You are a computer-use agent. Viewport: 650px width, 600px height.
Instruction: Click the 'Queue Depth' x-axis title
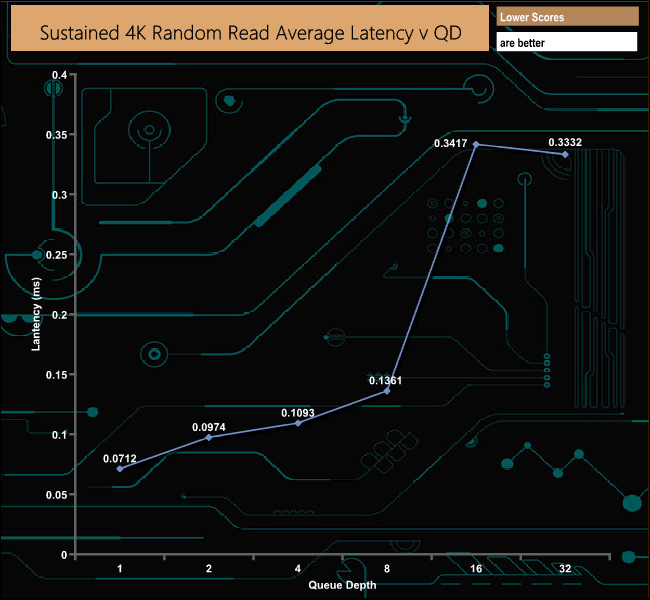pyautogui.click(x=342, y=585)
